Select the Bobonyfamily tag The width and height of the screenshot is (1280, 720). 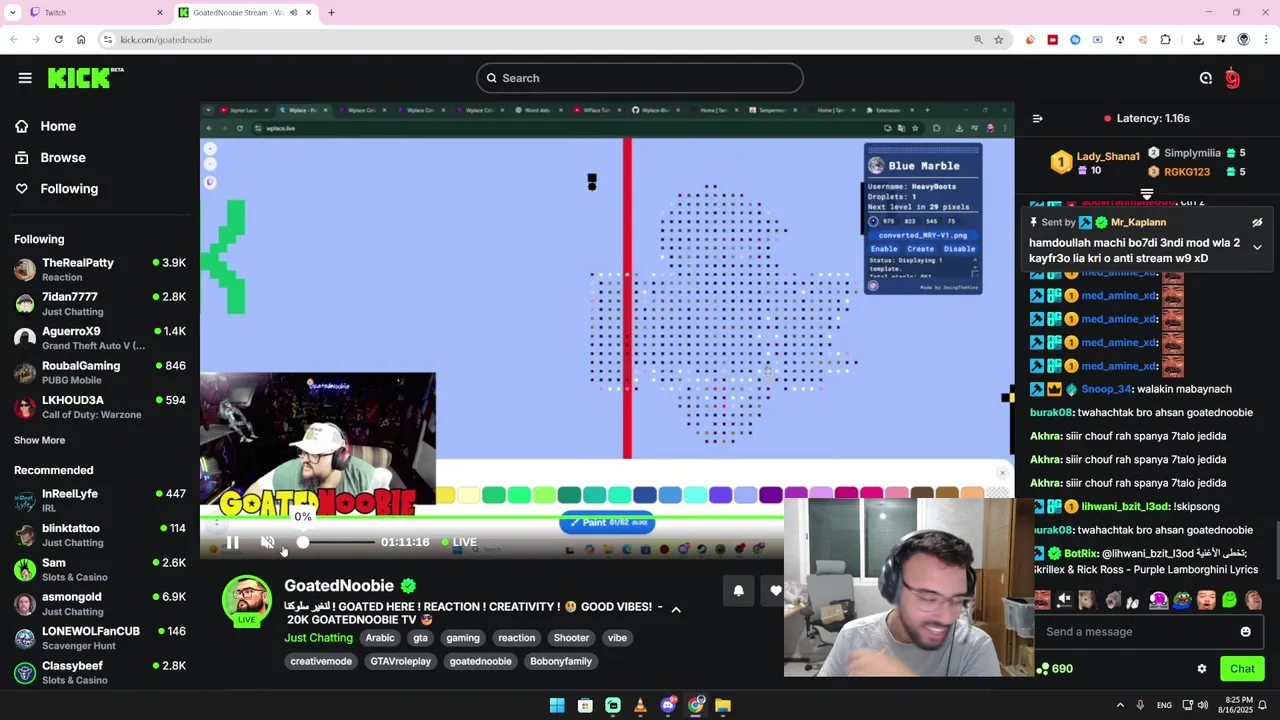pos(561,661)
